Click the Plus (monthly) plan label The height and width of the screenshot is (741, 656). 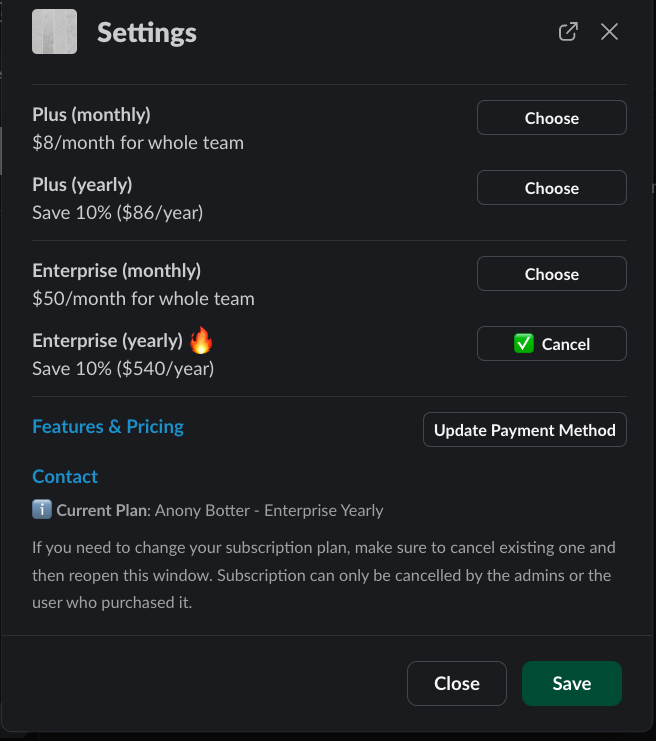tap(91, 115)
